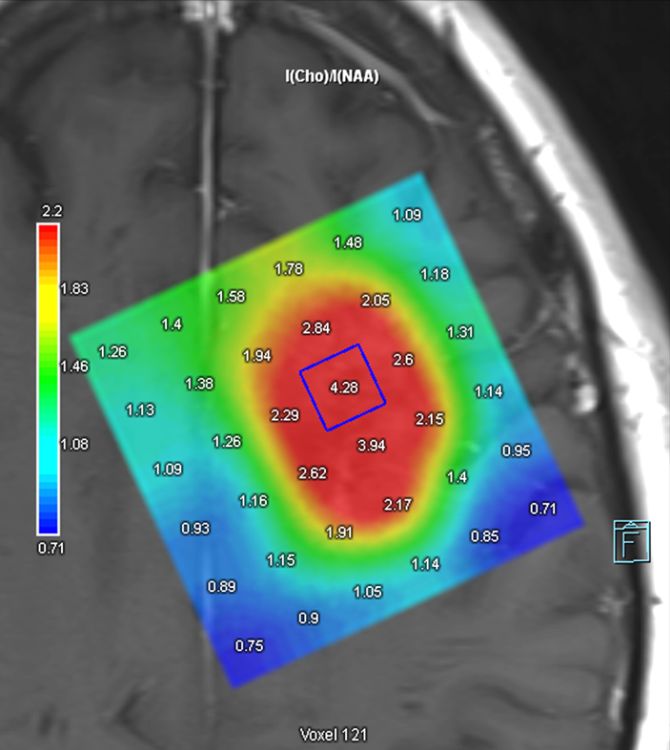Select the 0.71 voxel in the dark blue corner
The width and height of the screenshot is (670, 750).
click(543, 508)
